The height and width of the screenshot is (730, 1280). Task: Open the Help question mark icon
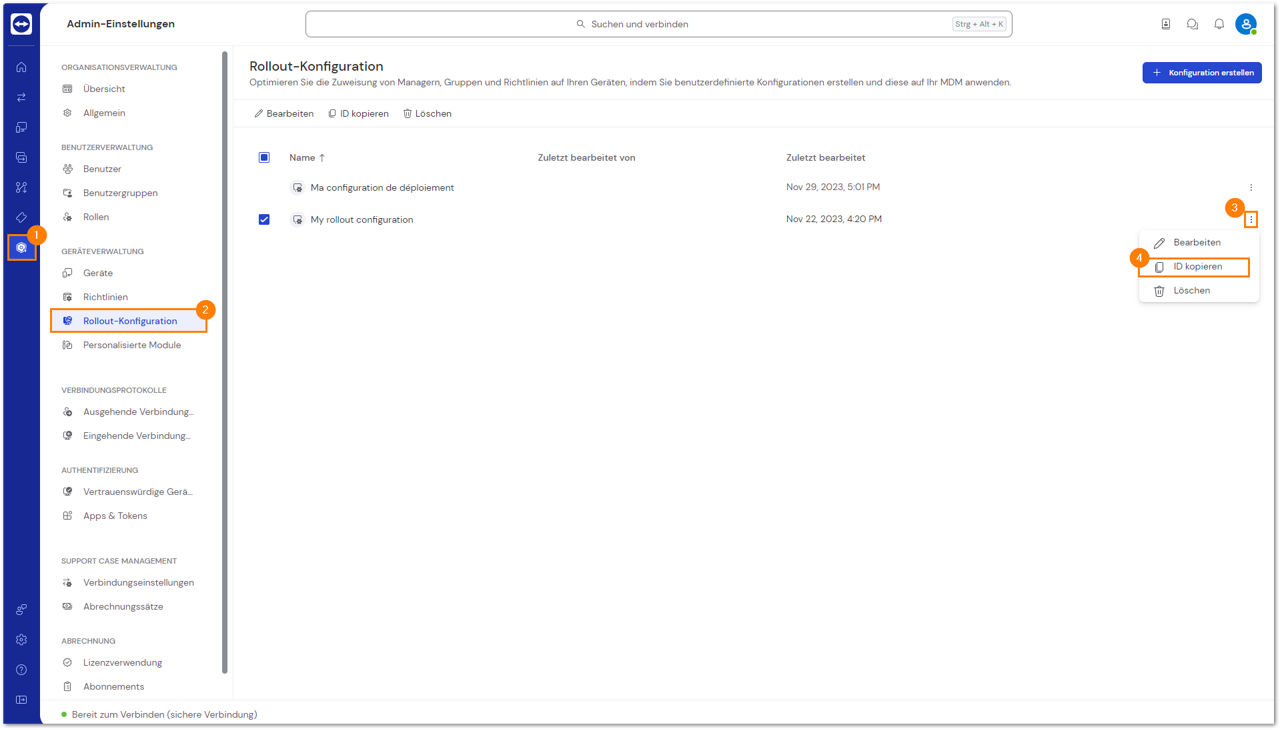tap(21, 669)
